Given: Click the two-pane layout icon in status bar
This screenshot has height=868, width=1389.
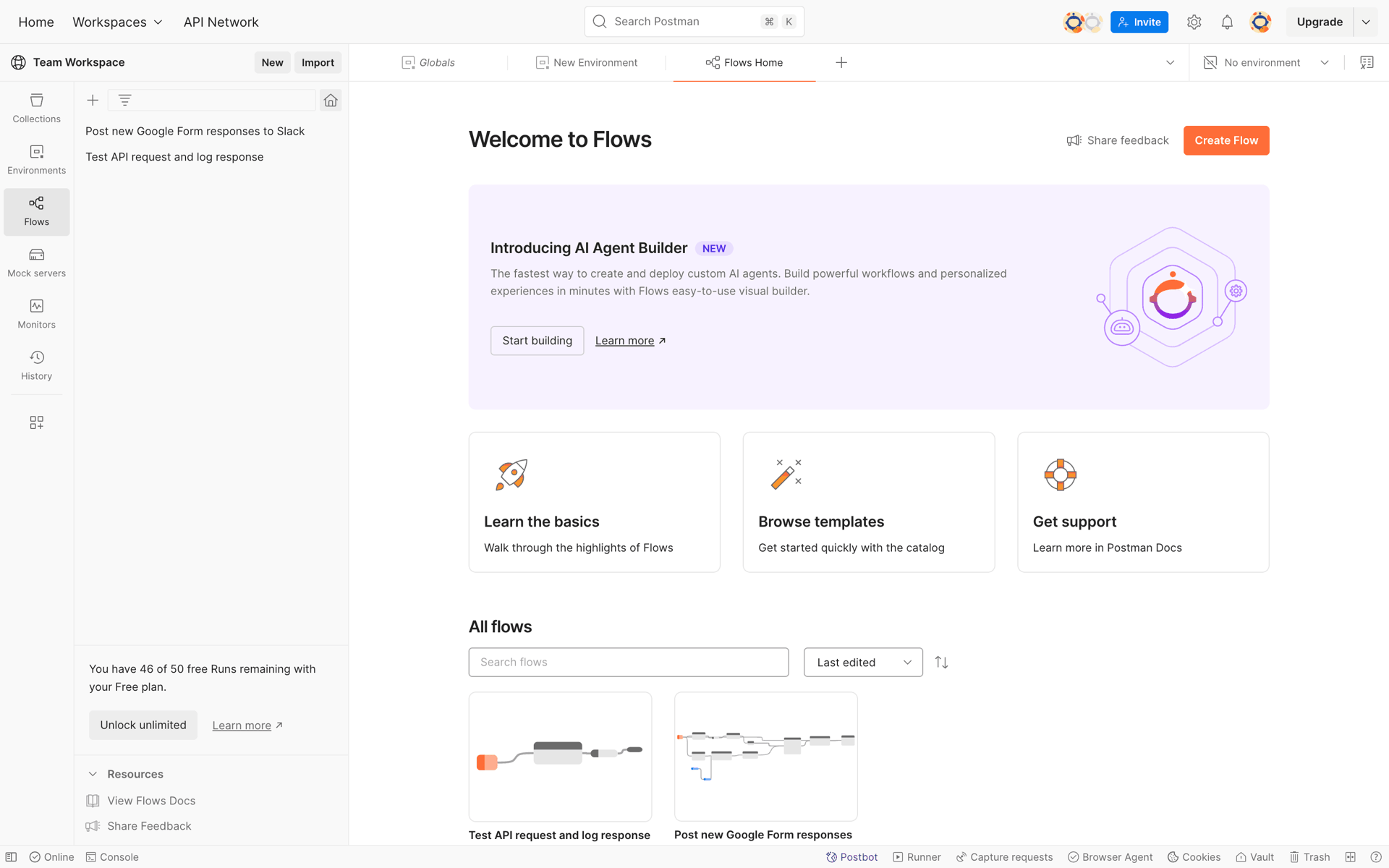Looking at the screenshot, I should [1350, 857].
